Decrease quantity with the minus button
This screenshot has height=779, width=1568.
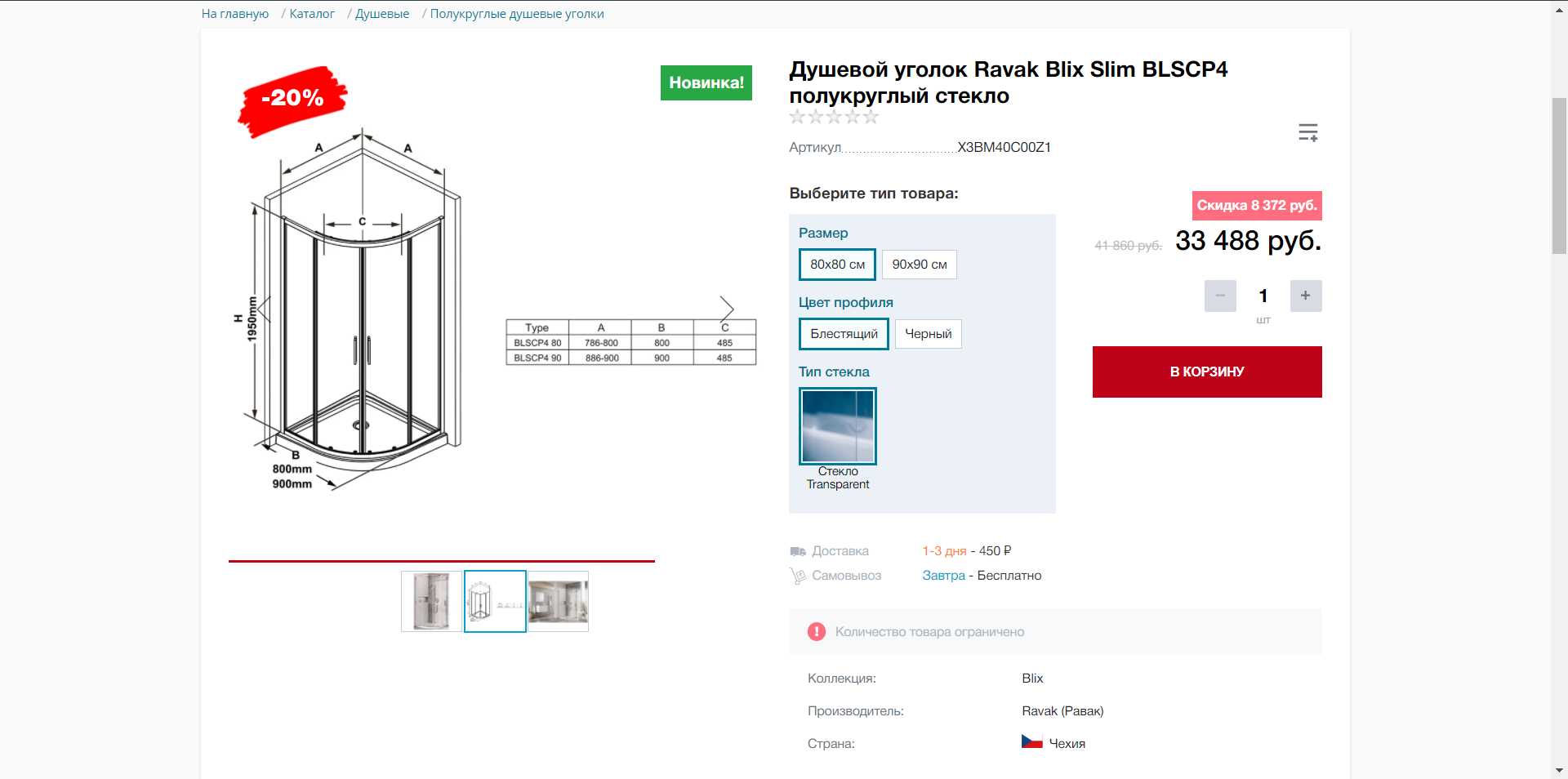[1220, 296]
